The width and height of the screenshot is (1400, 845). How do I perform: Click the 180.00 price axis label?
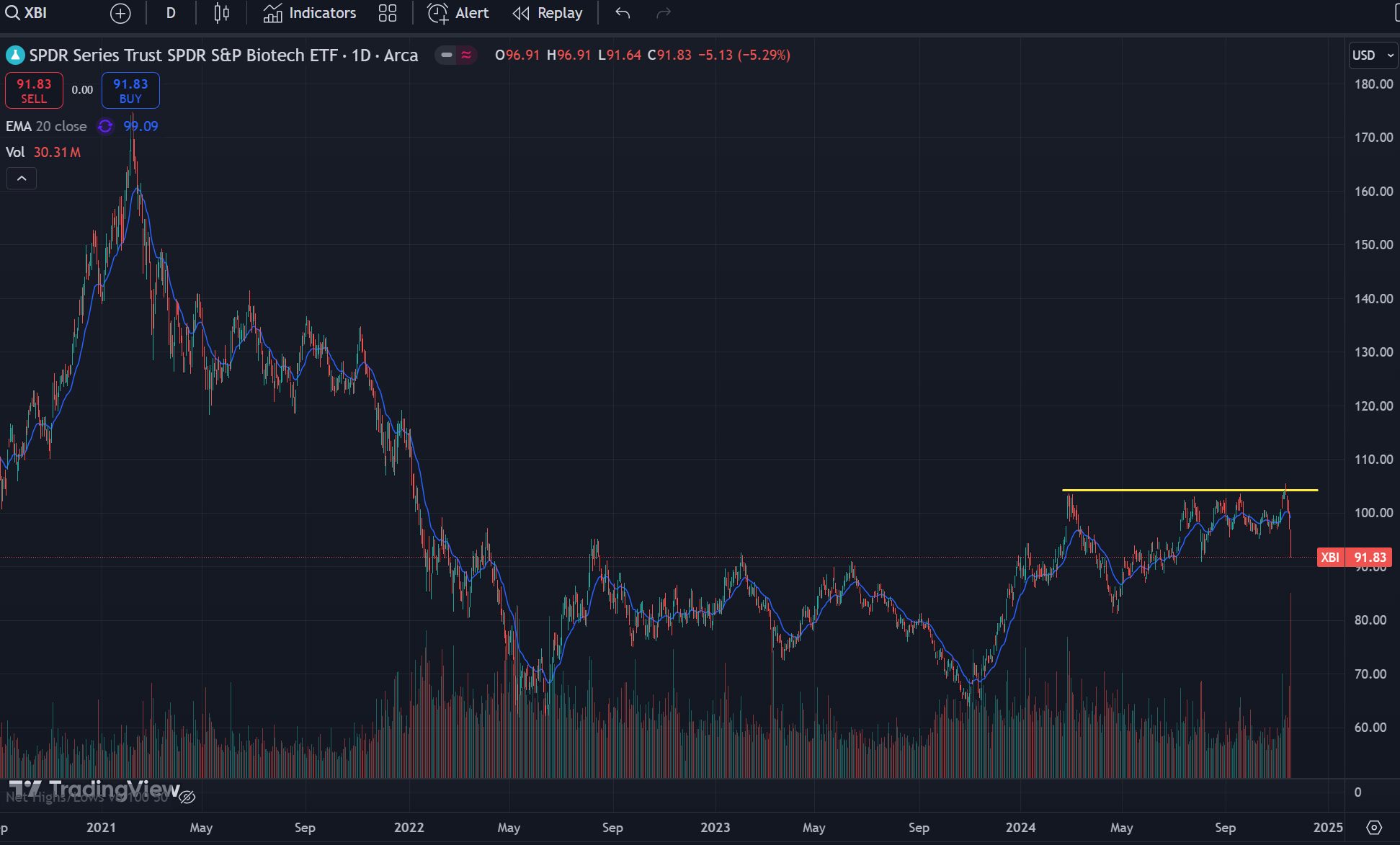[1374, 84]
